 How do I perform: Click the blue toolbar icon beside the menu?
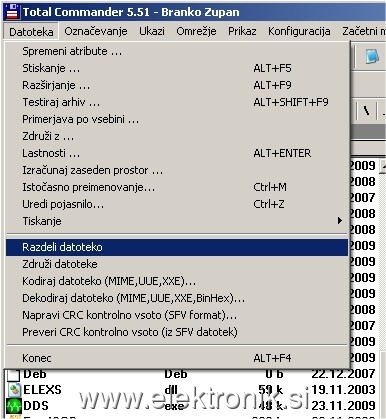[x=372, y=56]
